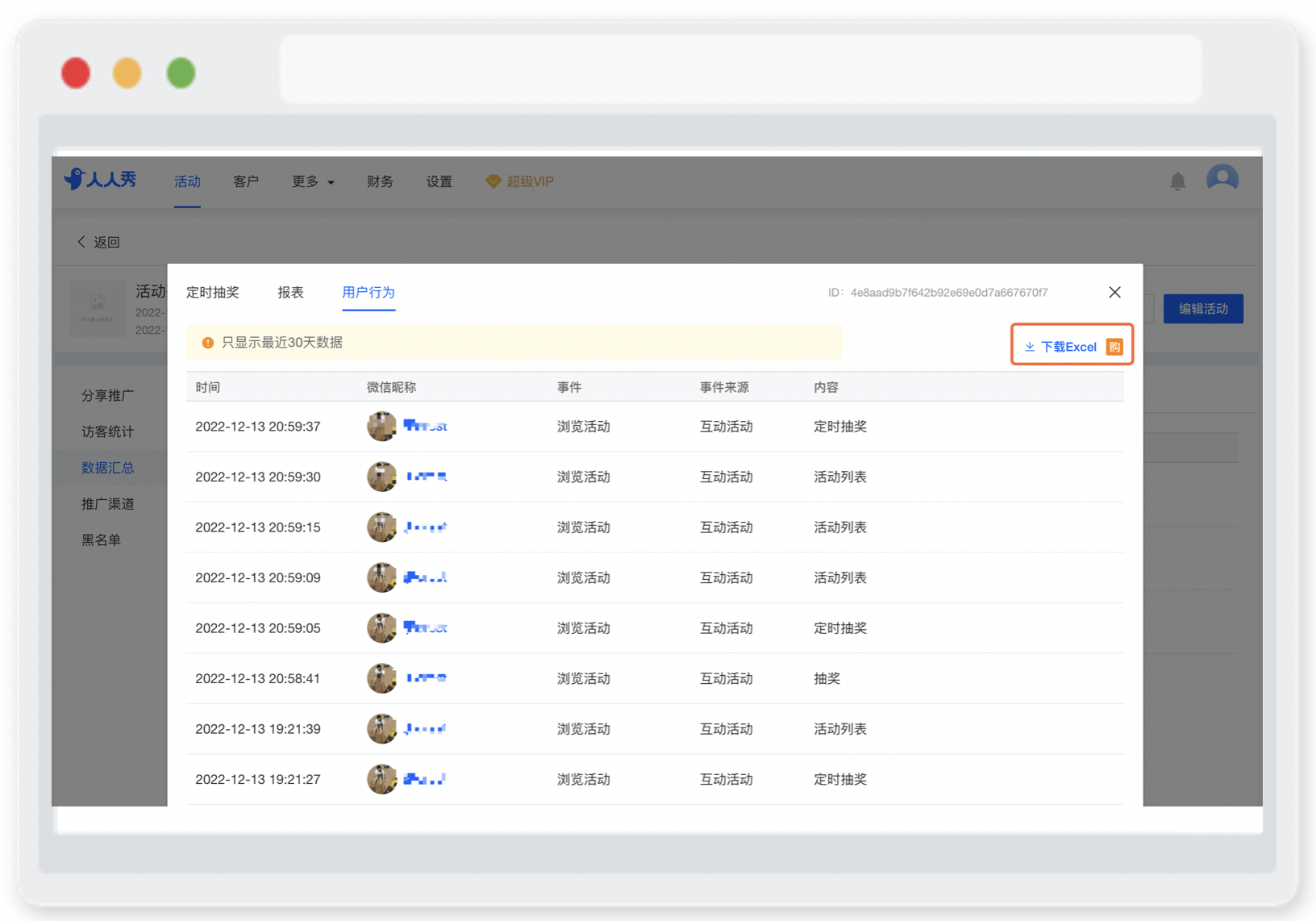This screenshot has width=1316, height=921.
Task: Open 数据汇总 in the sidebar
Action: (108, 468)
